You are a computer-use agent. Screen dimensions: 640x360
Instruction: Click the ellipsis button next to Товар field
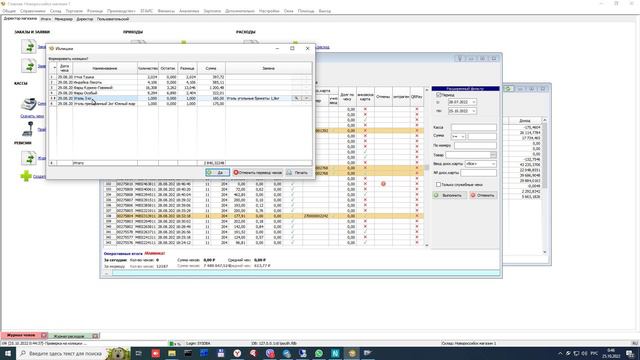pyautogui.click(x=493, y=155)
